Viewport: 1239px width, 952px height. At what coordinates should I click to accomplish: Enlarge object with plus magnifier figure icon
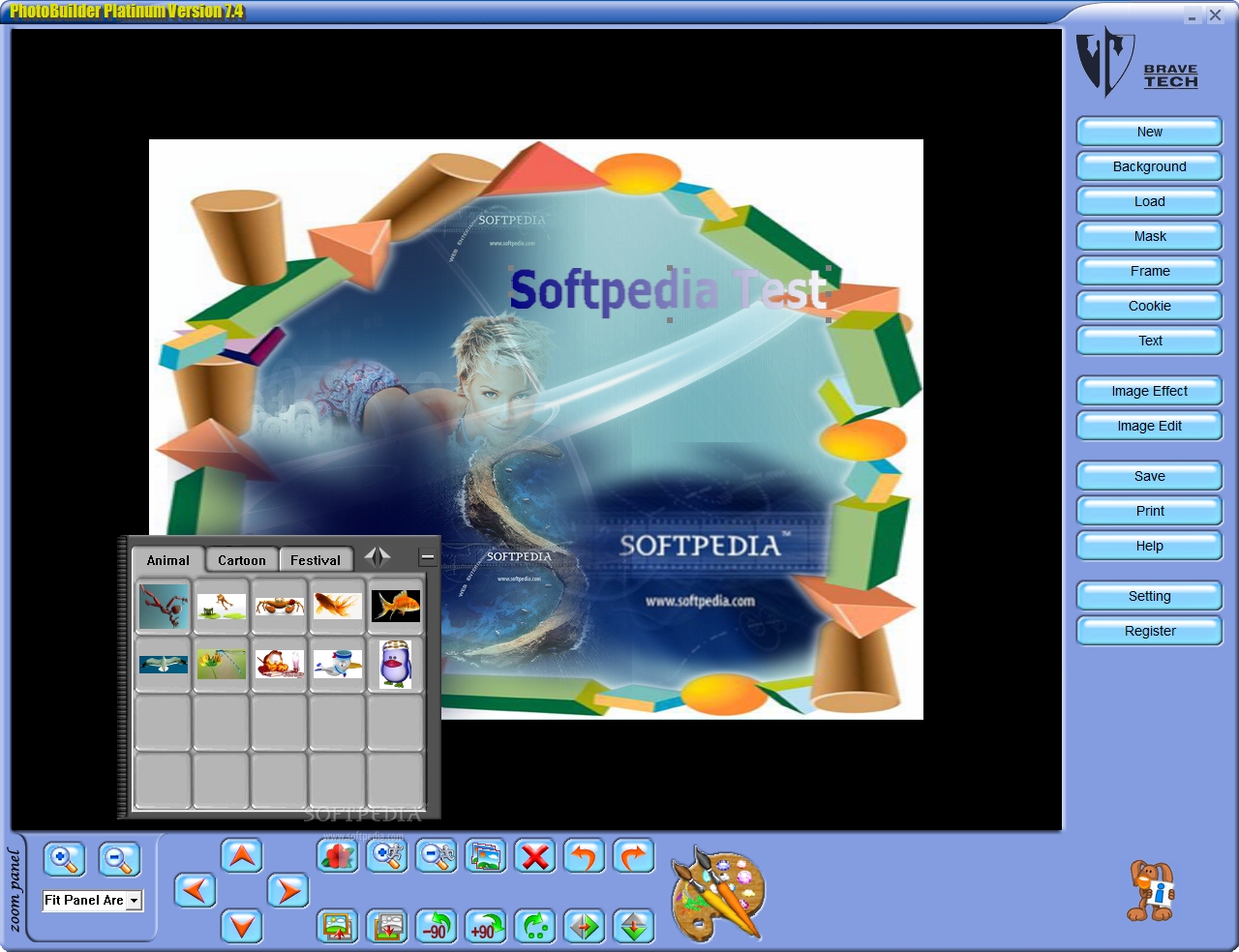[x=387, y=856]
